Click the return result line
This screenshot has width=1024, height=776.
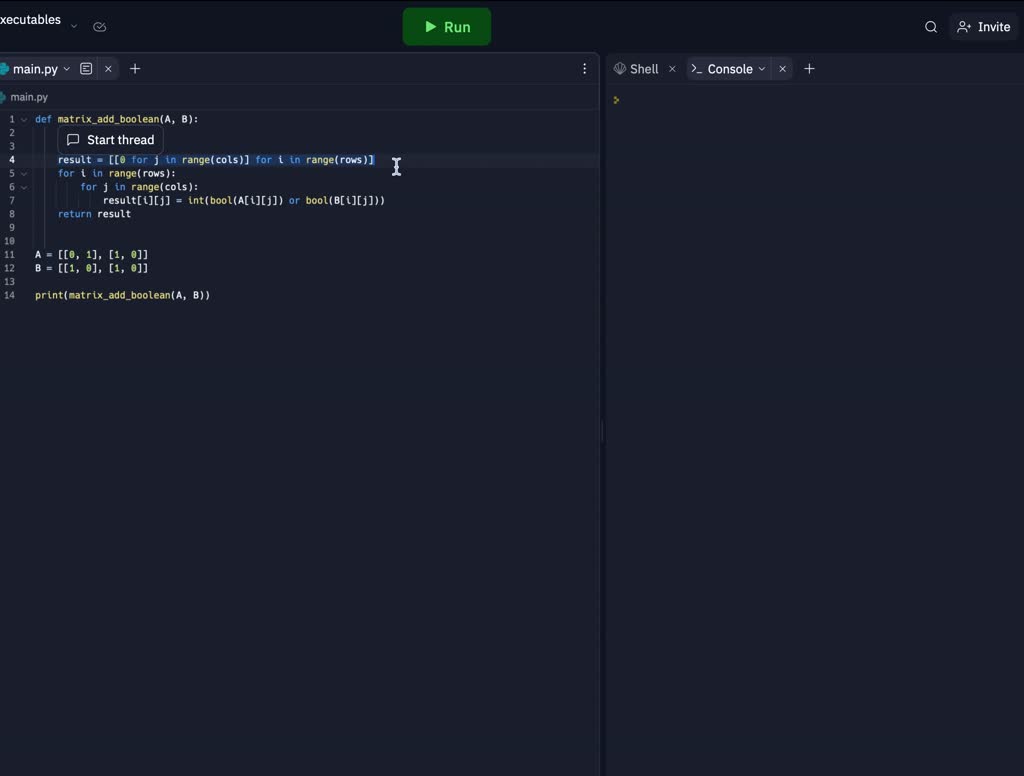[x=94, y=214]
